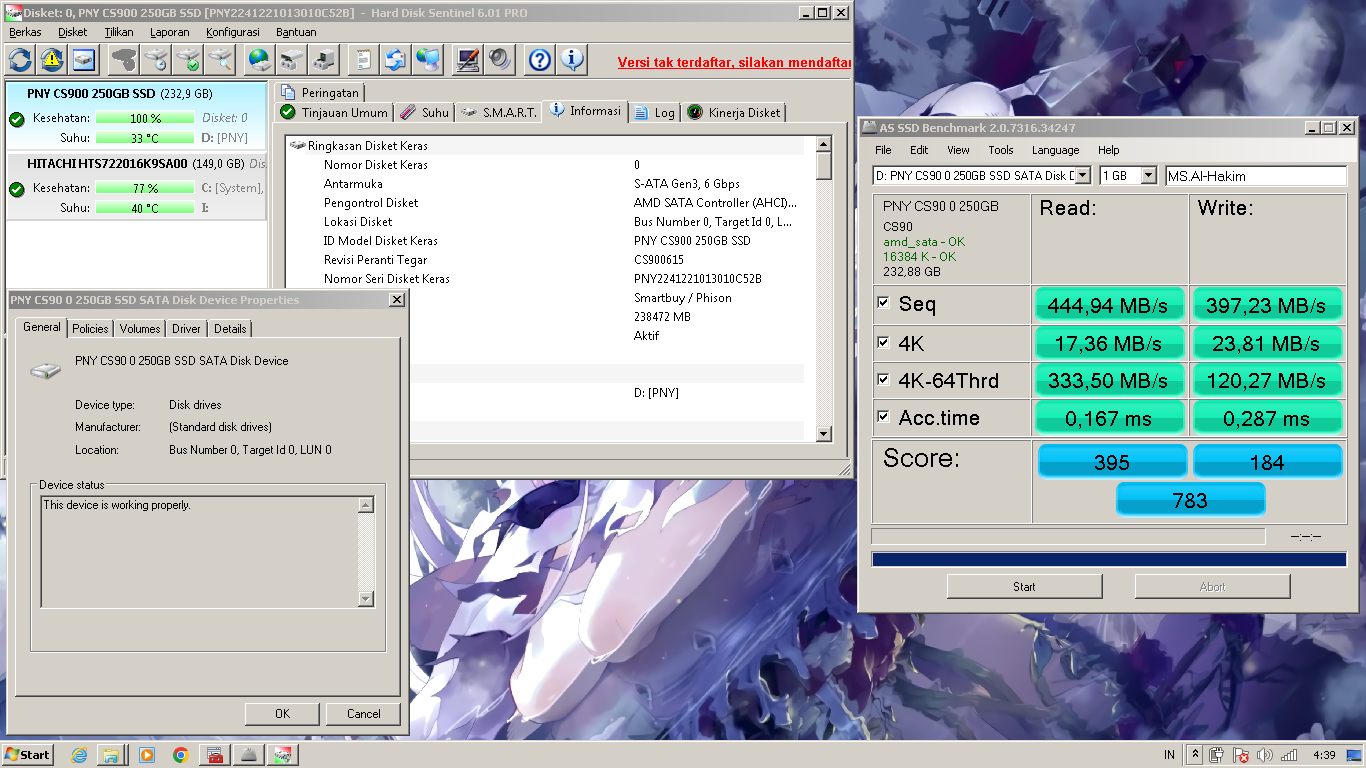The width and height of the screenshot is (1366, 768).
Task: Click the refresh with yellow warning icon
Action: (52, 60)
